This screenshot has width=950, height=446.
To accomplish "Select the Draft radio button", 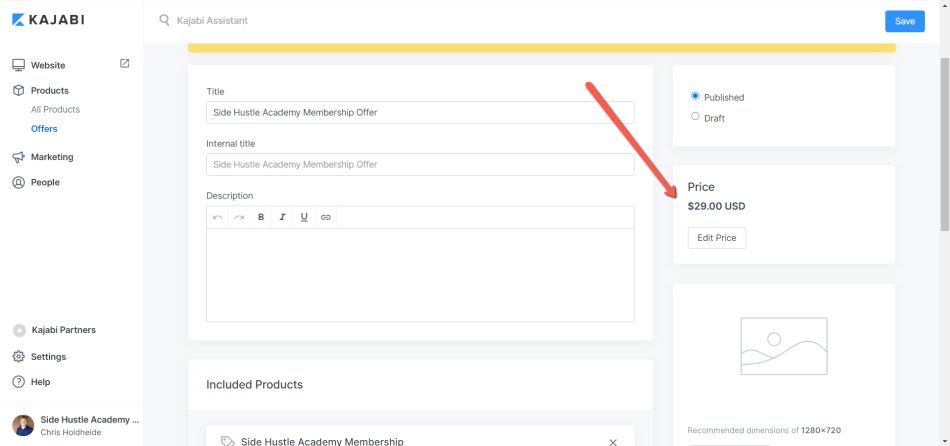I will click(695, 116).
